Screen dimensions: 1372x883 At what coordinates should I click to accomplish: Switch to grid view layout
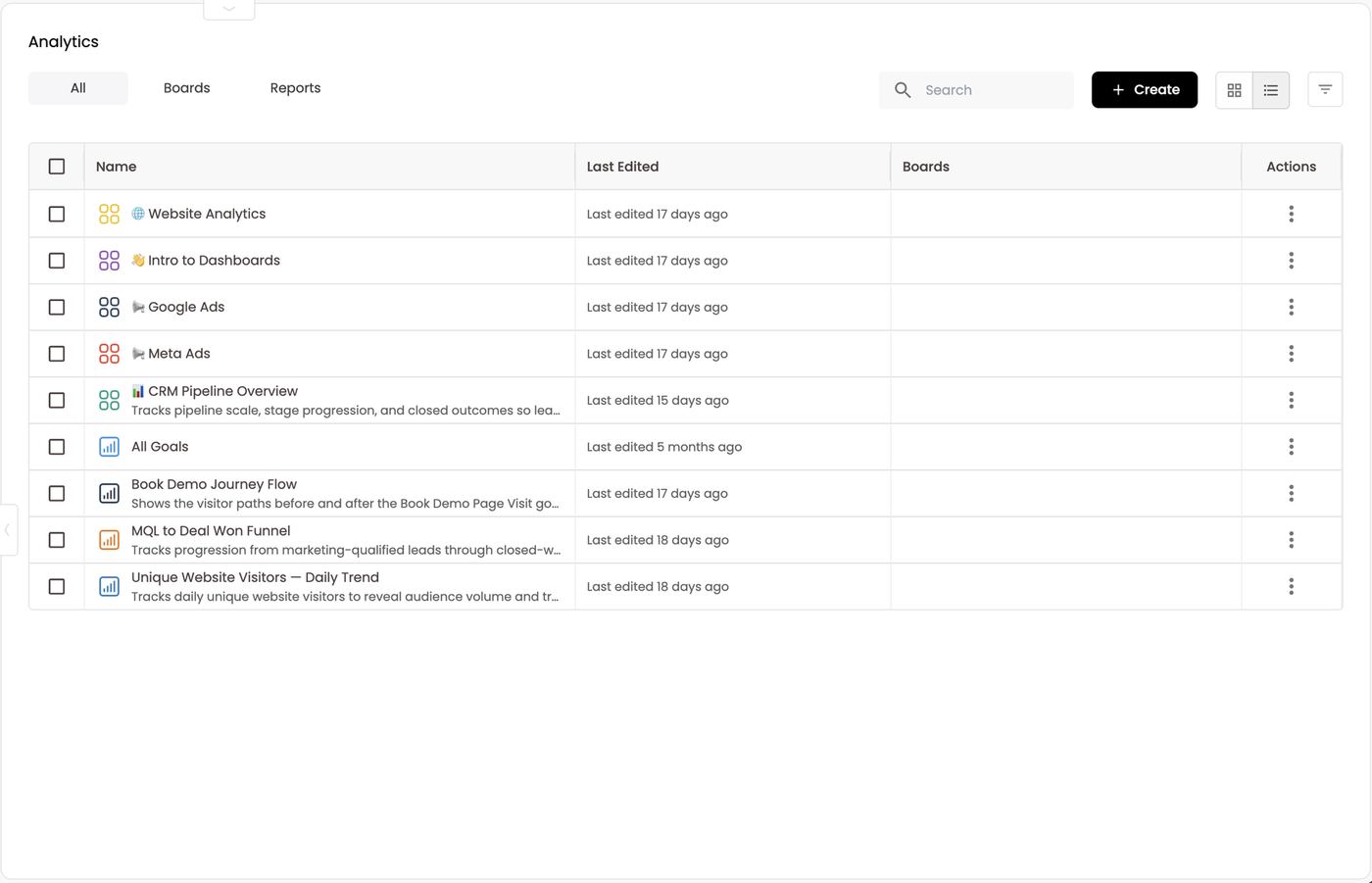click(x=1234, y=90)
